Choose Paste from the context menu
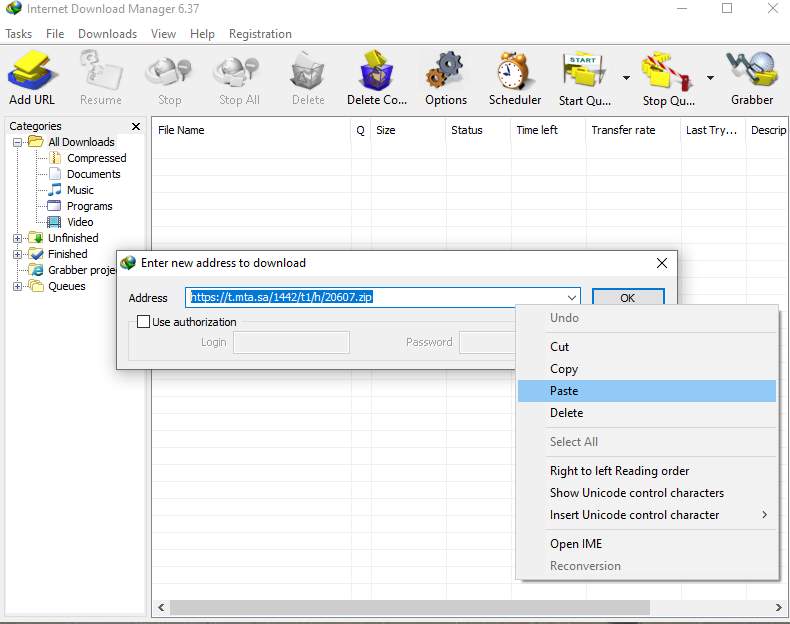The height and width of the screenshot is (624, 790). click(647, 391)
